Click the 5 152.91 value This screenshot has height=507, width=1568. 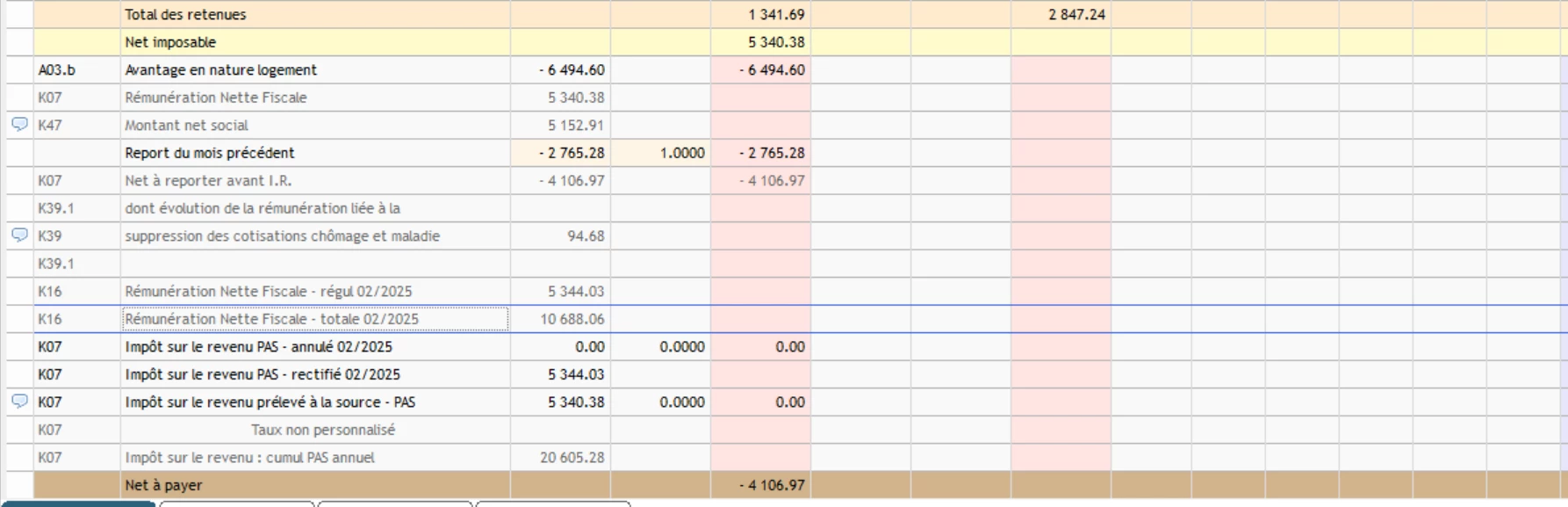pyautogui.click(x=576, y=125)
